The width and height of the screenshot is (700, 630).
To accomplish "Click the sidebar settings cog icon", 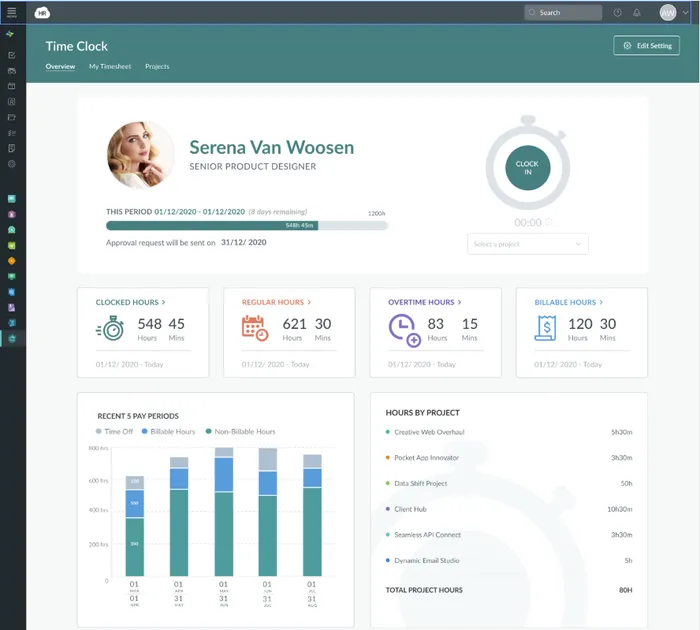I will [x=12, y=164].
